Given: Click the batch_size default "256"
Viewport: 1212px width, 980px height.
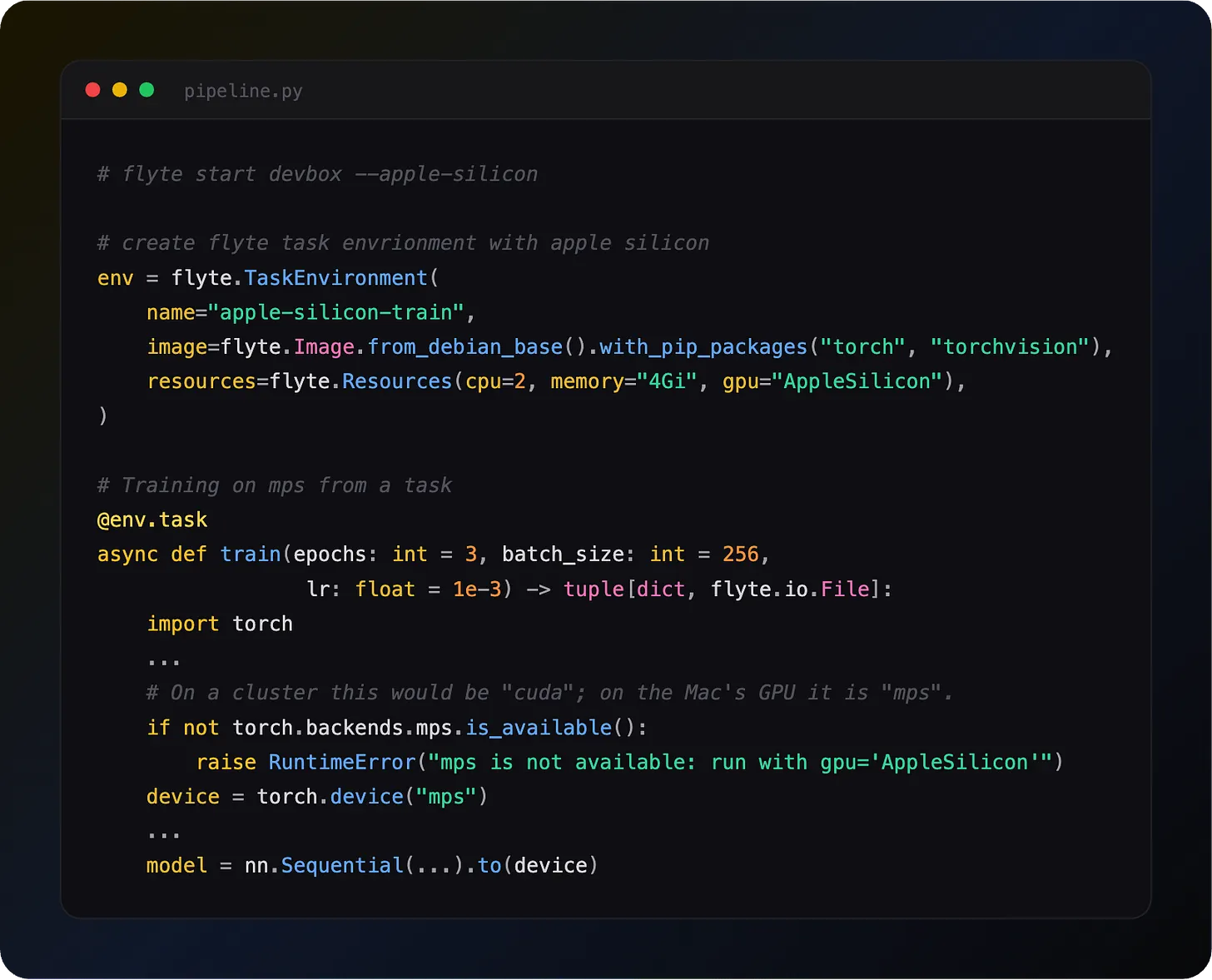Looking at the screenshot, I should pyautogui.click(x=741, y=555).
